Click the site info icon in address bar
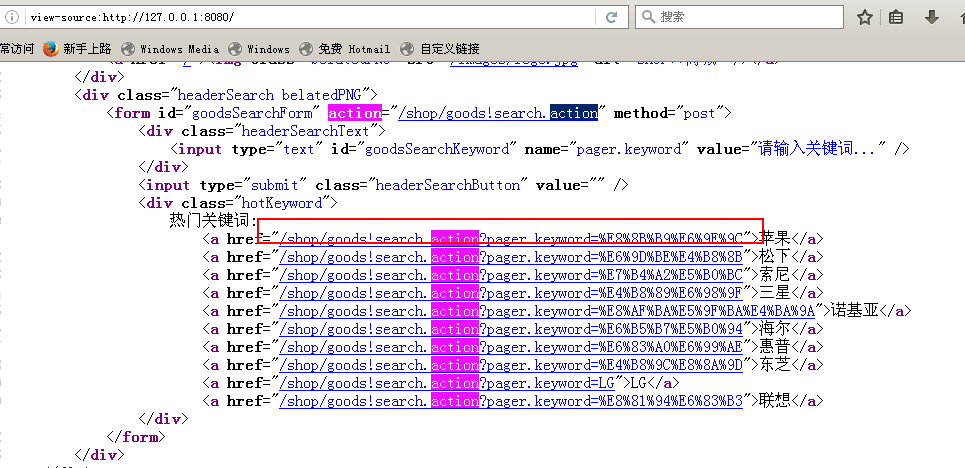Screen dimensions: 965x468 coord(12,17)
